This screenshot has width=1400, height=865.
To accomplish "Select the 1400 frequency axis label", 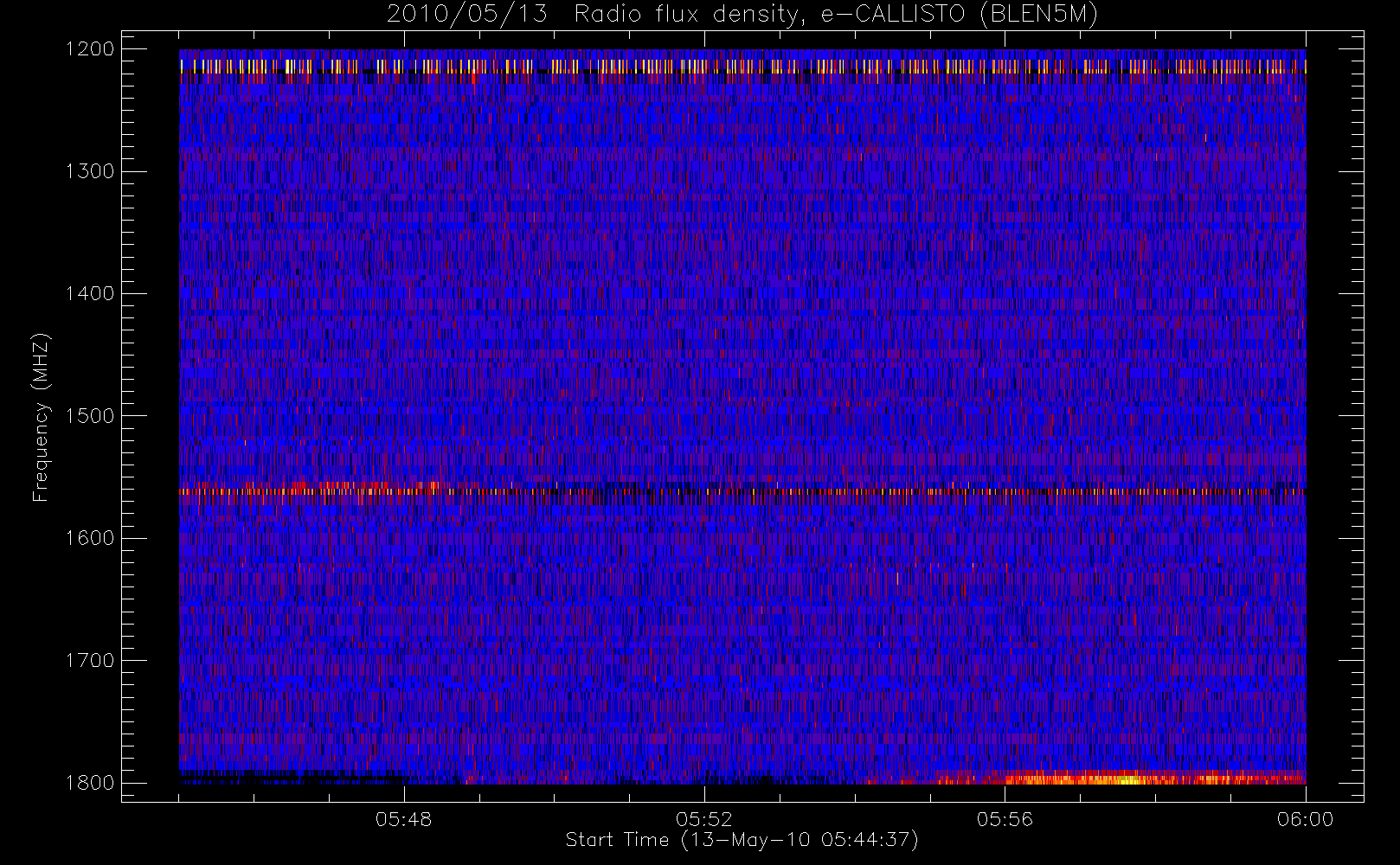I will tap(91, 293).
